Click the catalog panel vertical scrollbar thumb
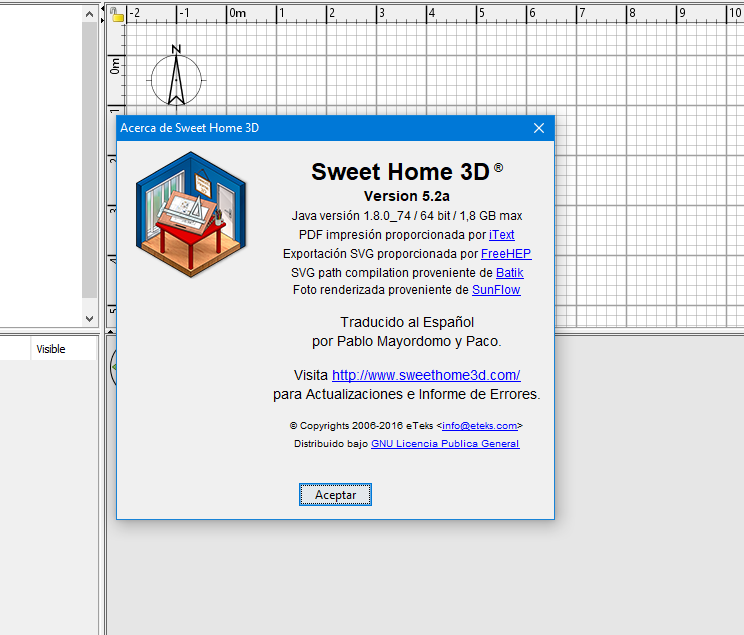The height and width of the screenshot is (635, 744). (x=89, y=160)
